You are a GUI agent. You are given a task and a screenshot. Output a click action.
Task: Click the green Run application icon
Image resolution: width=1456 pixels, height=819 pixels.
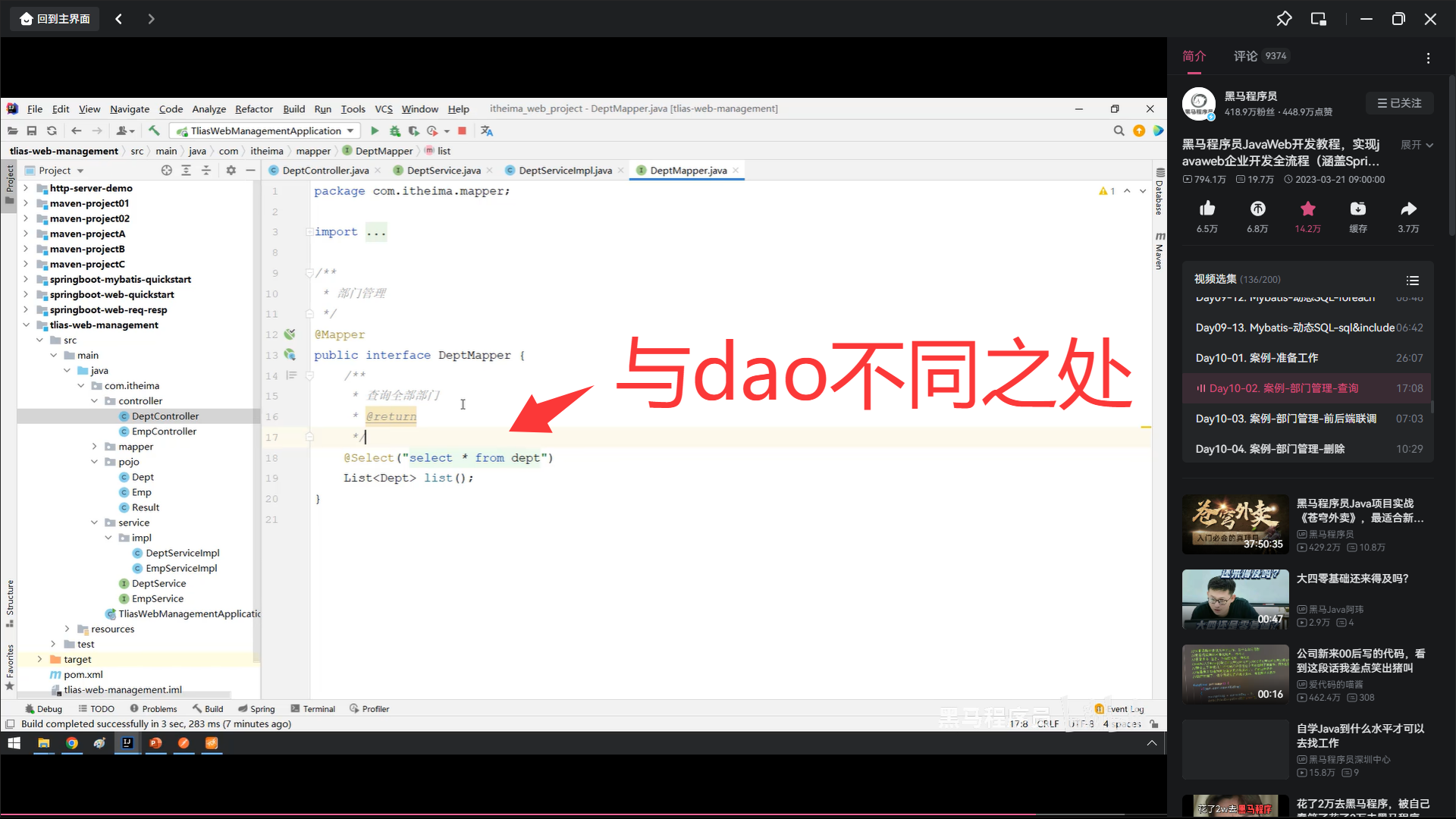[x=375, y=130]
